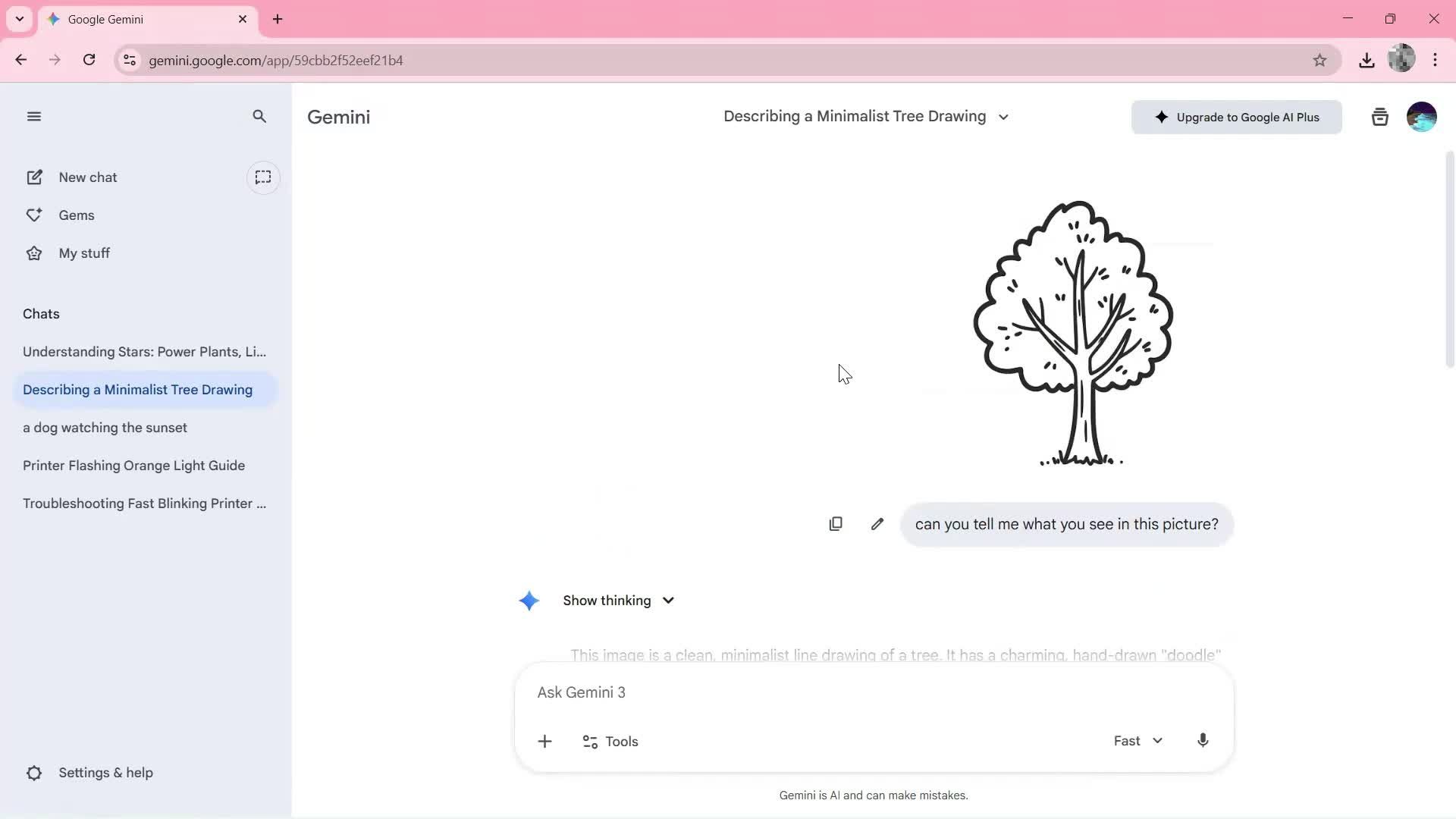Open the add attachment plus button

[x=545, y=741]
